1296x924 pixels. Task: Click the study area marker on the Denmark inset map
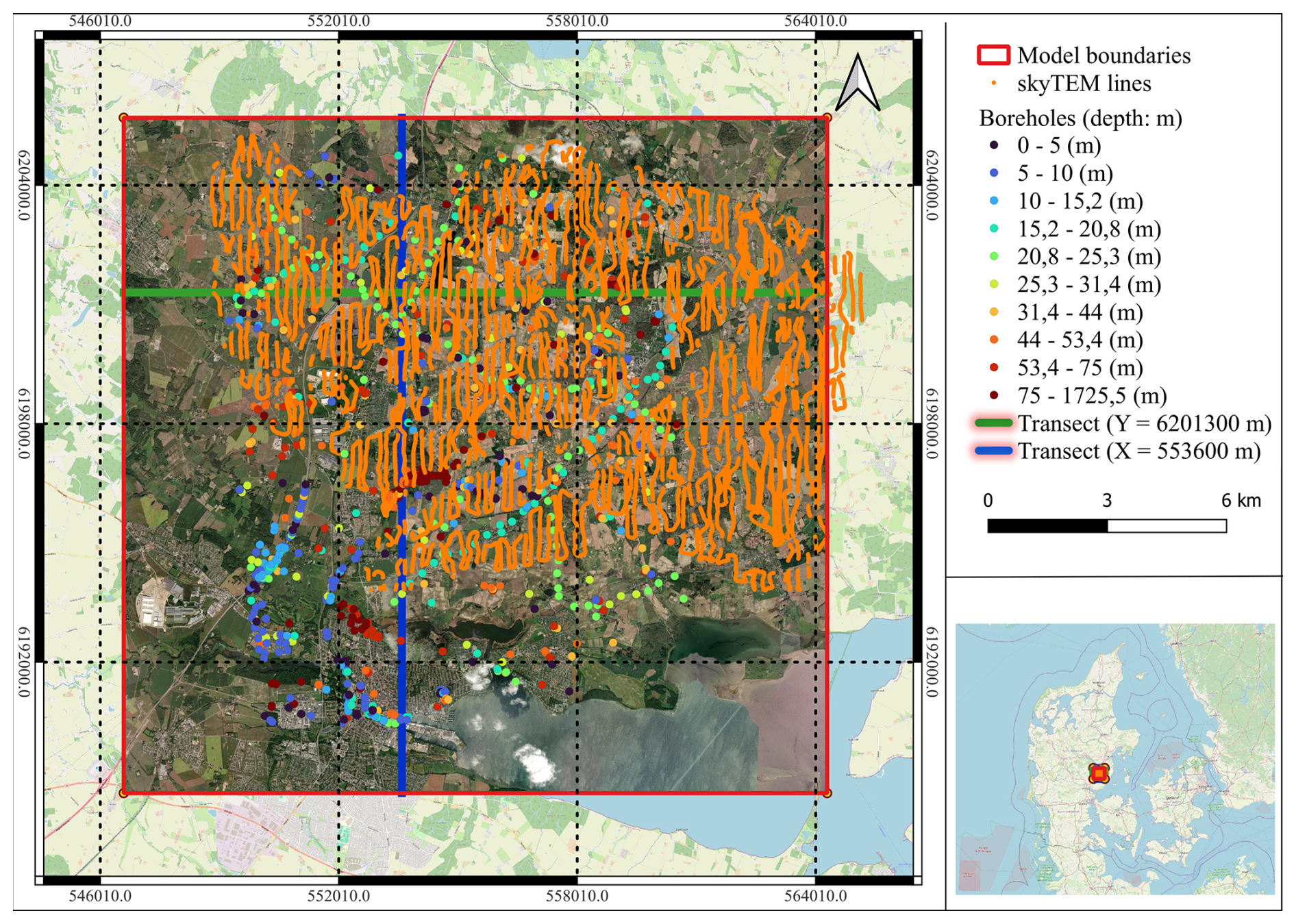[x=1099, y=773]
